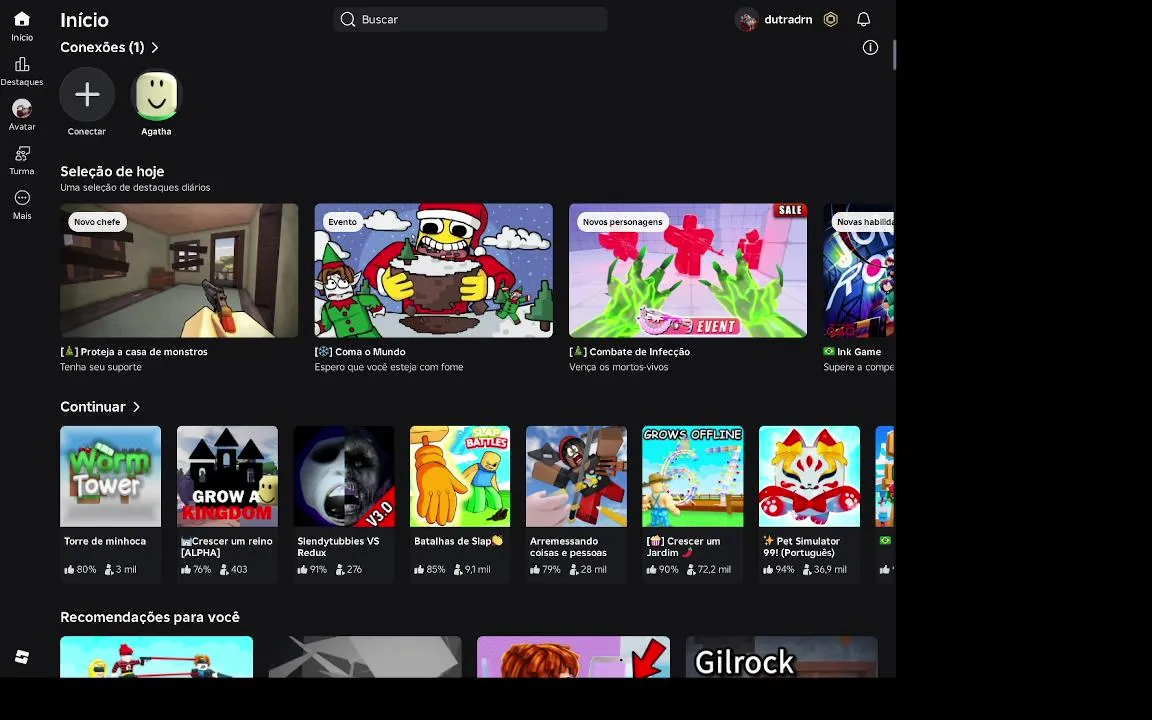
Task: Click the dutradrn profile avatar
Action: (746, 20)
